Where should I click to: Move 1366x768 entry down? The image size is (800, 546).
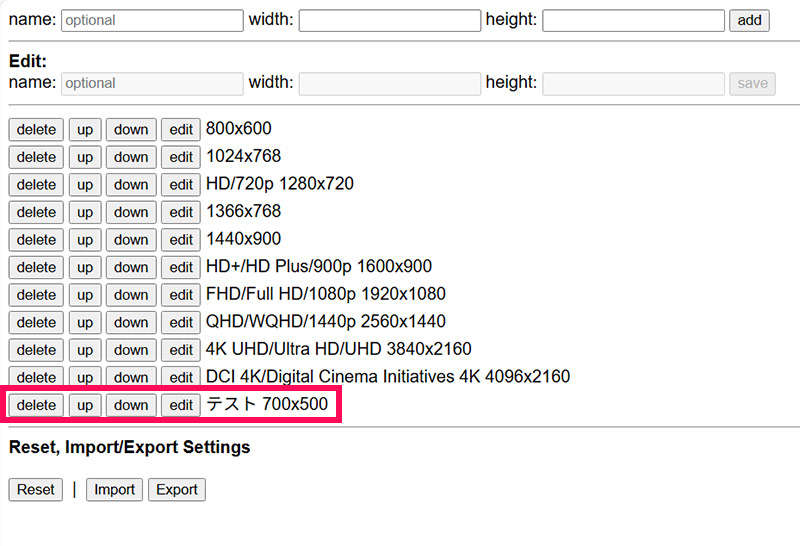[x=131, y=212]
